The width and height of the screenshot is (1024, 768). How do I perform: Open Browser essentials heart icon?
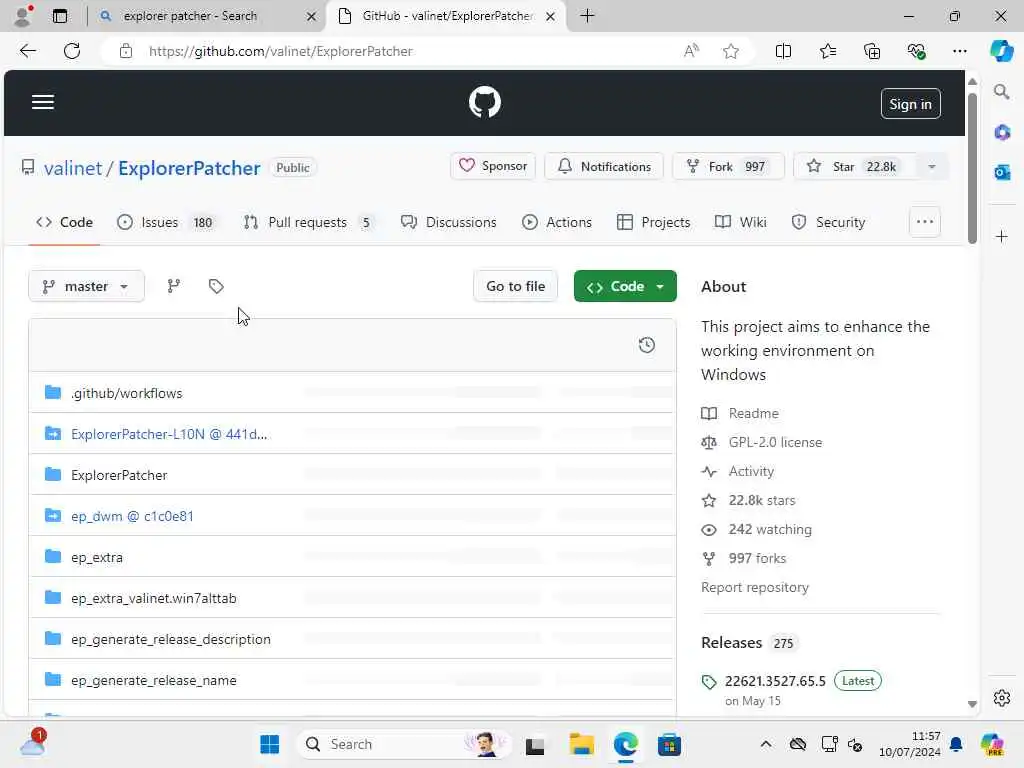[916, 51]
